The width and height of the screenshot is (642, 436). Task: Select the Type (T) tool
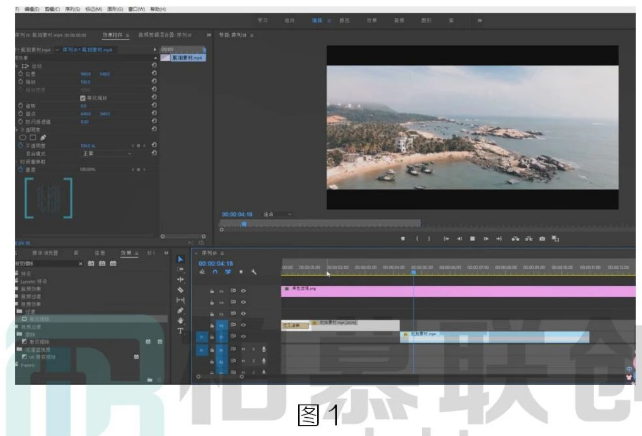click(180, 331)
